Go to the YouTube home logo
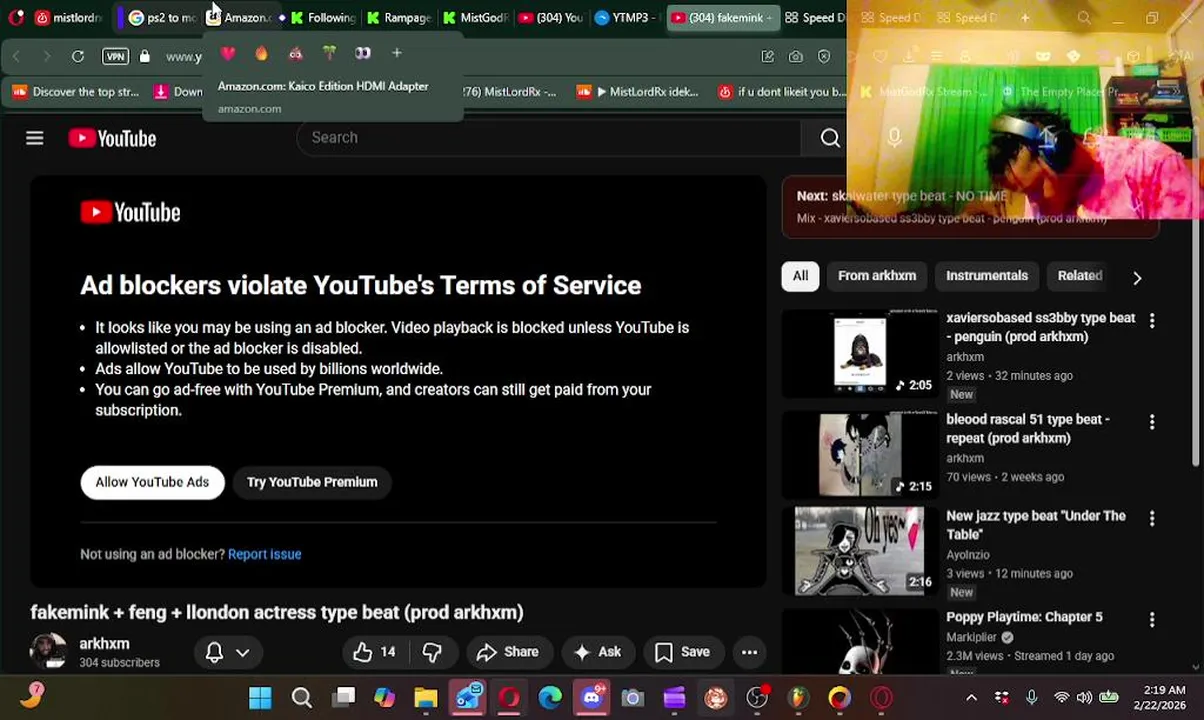This screenshot has height=720, width=1204. [x=112, y=138]
